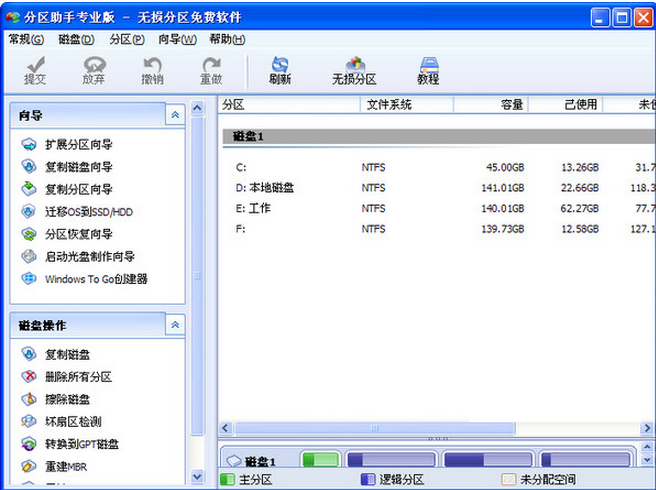The height and width of the screenshot is (490, 656).
Task: Choose 擦除磁盘 operation
Action: coord(56,399)
